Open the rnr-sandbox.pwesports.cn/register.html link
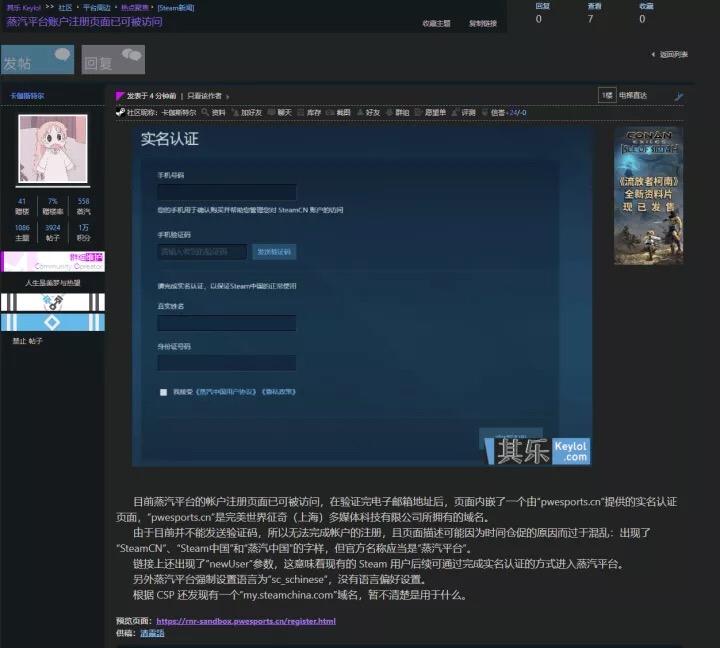720x648 pixels. [x=246, y=621]
